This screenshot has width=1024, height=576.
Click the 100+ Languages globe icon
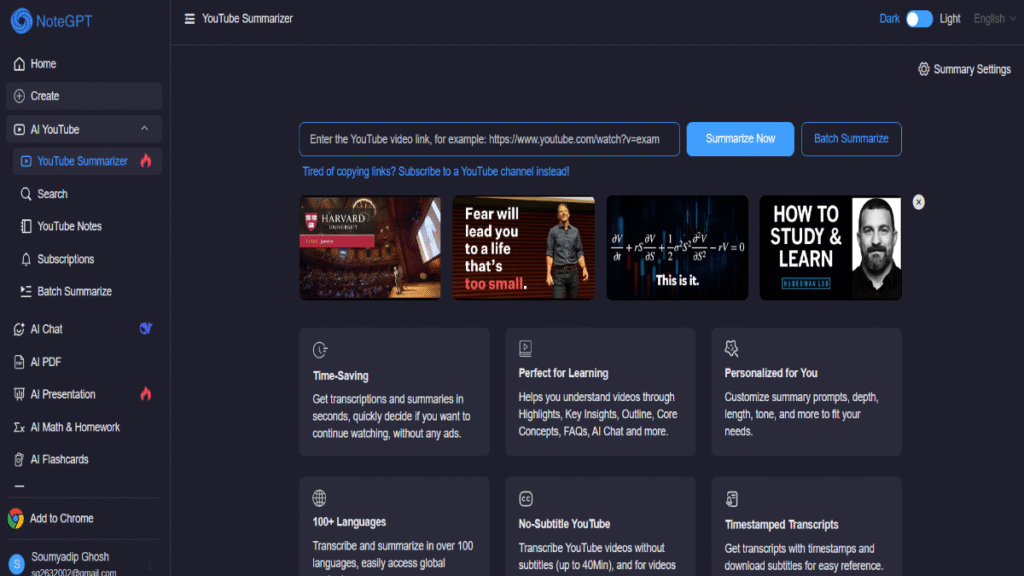pyautogui.click(x=319, y=498)
